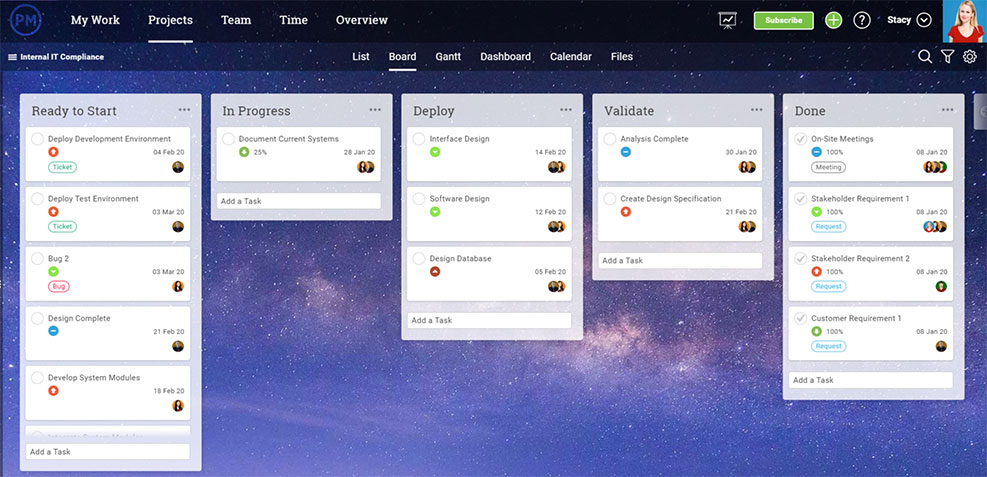987x477 pixels.
Task: Open the help question mark icon
Action: tap(861, 20)
